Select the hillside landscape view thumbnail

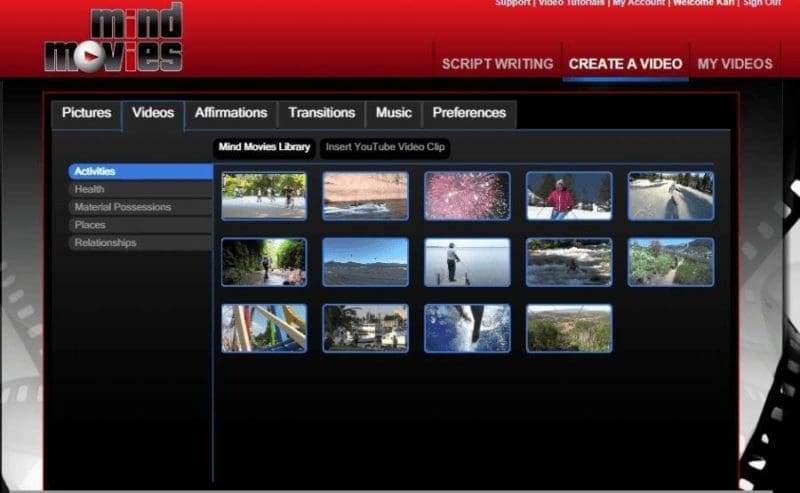(569, 328)
